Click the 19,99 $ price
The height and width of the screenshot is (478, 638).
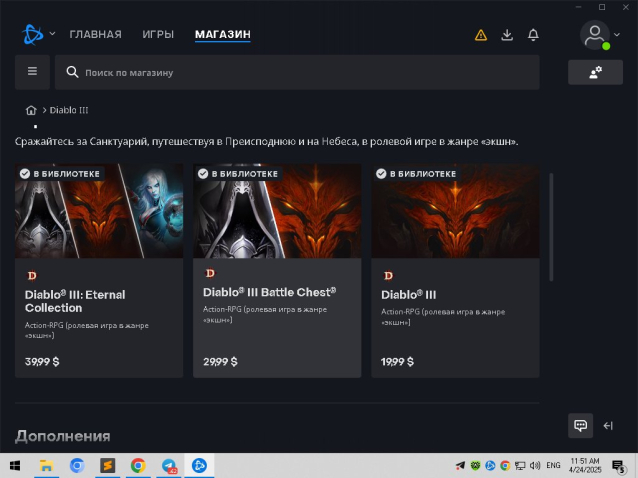(x=397, y=361)
